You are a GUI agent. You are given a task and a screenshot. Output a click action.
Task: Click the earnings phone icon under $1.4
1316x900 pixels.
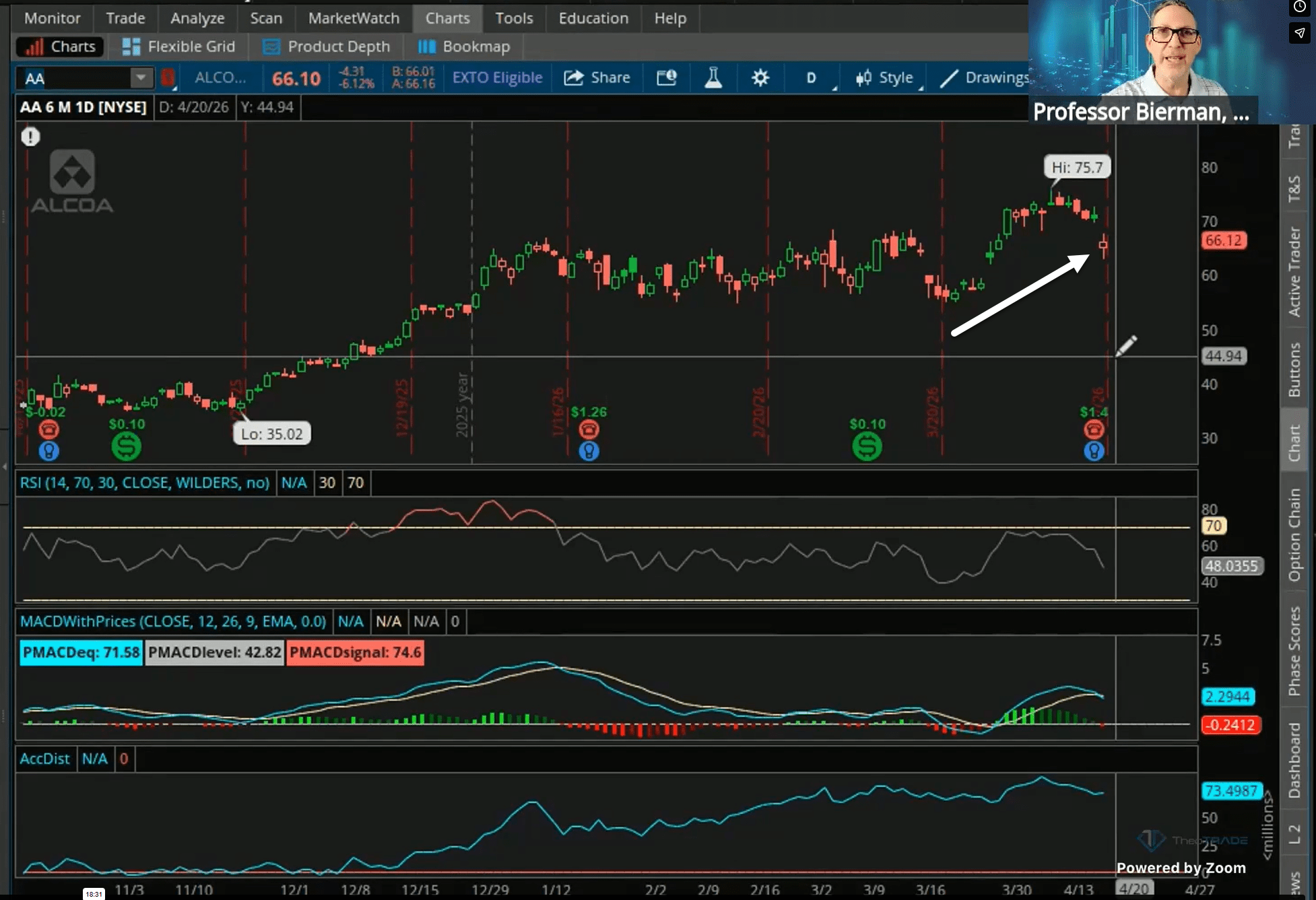[x=1094, y=429]
